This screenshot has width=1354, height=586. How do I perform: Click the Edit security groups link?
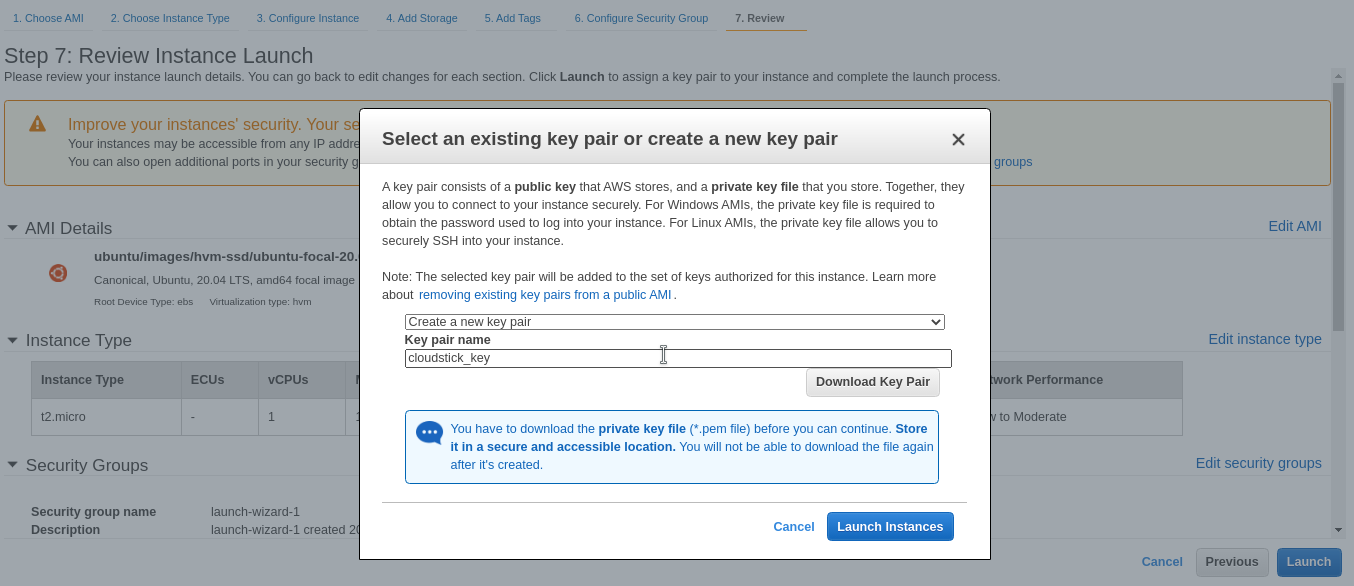click(1258, 463)
